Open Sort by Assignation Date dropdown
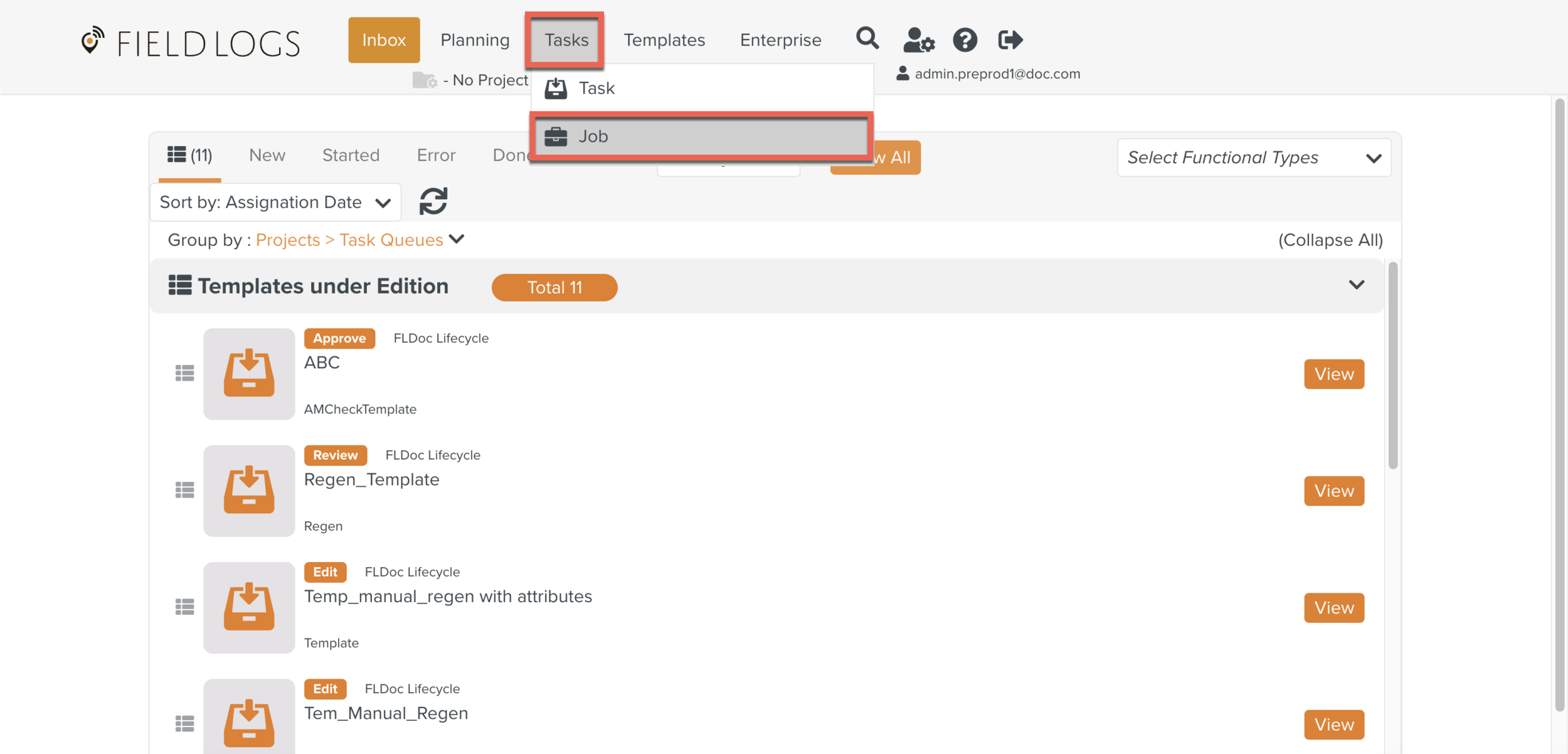Screen dimensions: 1568x754 click(275, 203)
